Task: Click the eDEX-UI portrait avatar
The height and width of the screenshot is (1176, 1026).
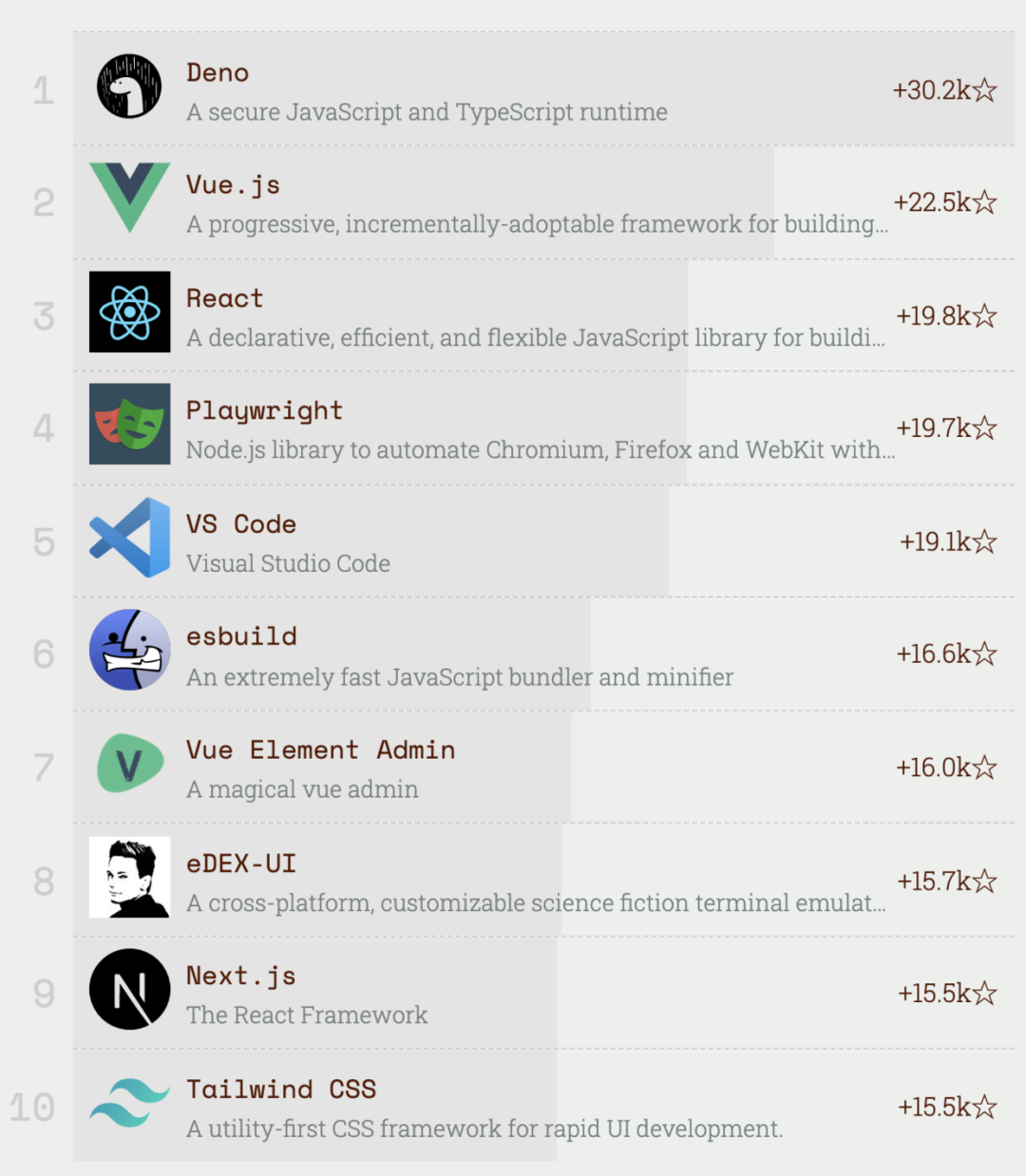Action: click(x=129, y=877)
